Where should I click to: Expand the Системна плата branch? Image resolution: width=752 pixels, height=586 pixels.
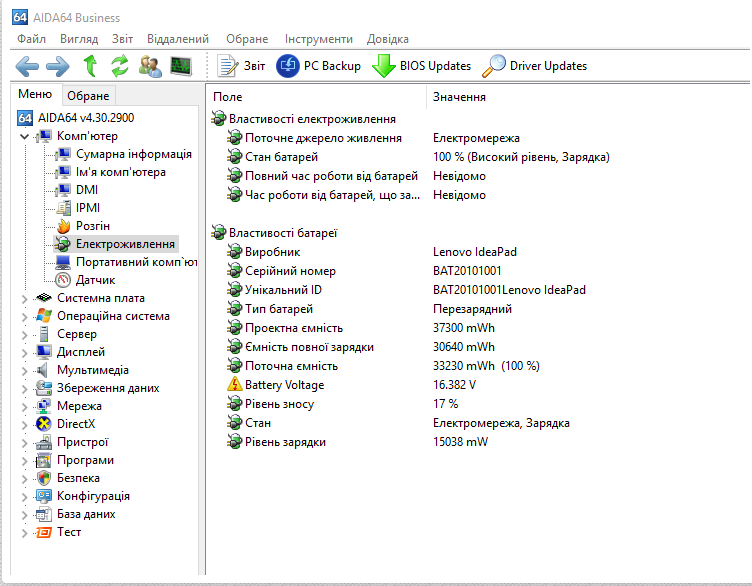click(x=24, y=299)
